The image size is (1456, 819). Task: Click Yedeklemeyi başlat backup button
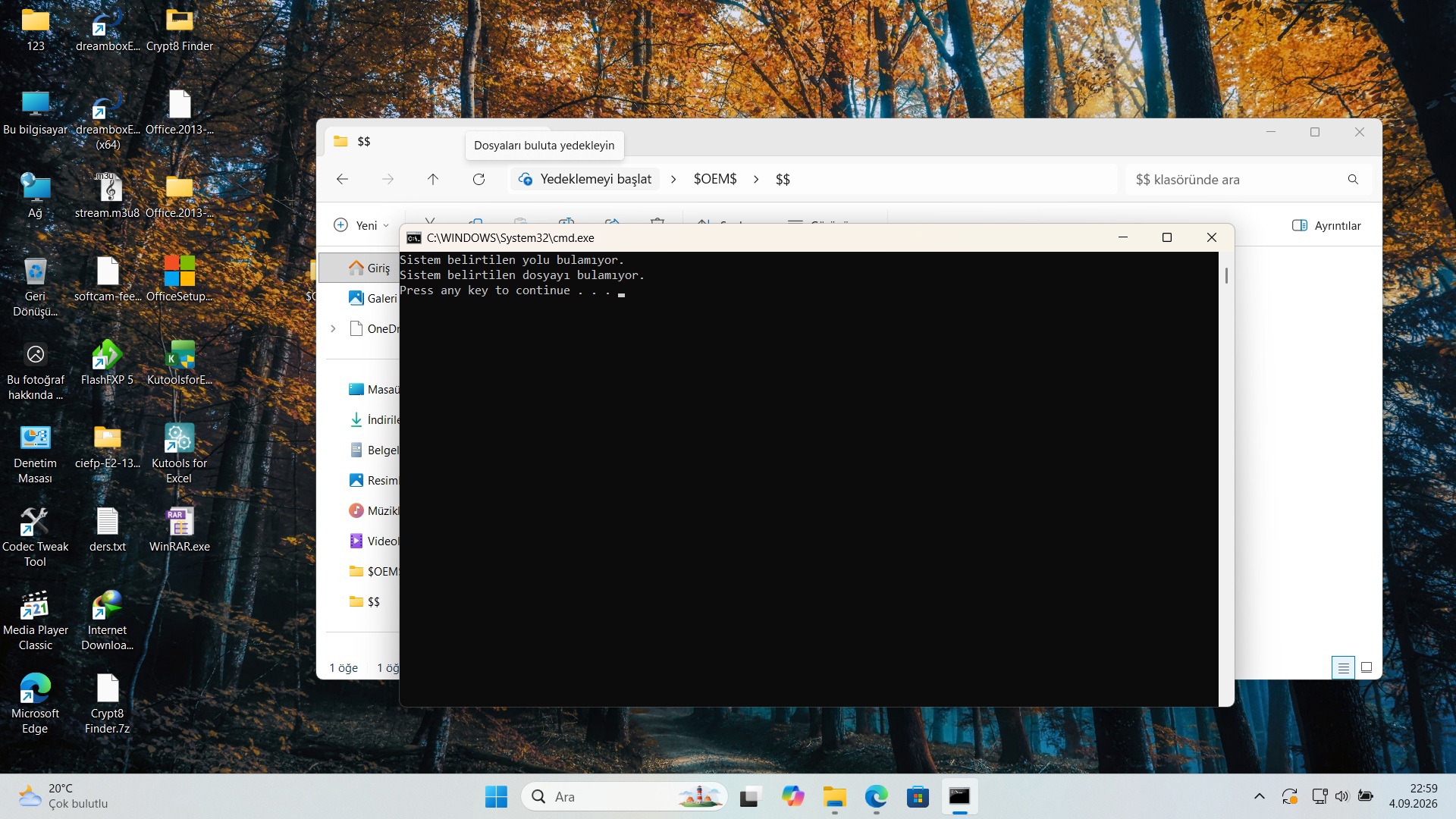click(585, 179)
